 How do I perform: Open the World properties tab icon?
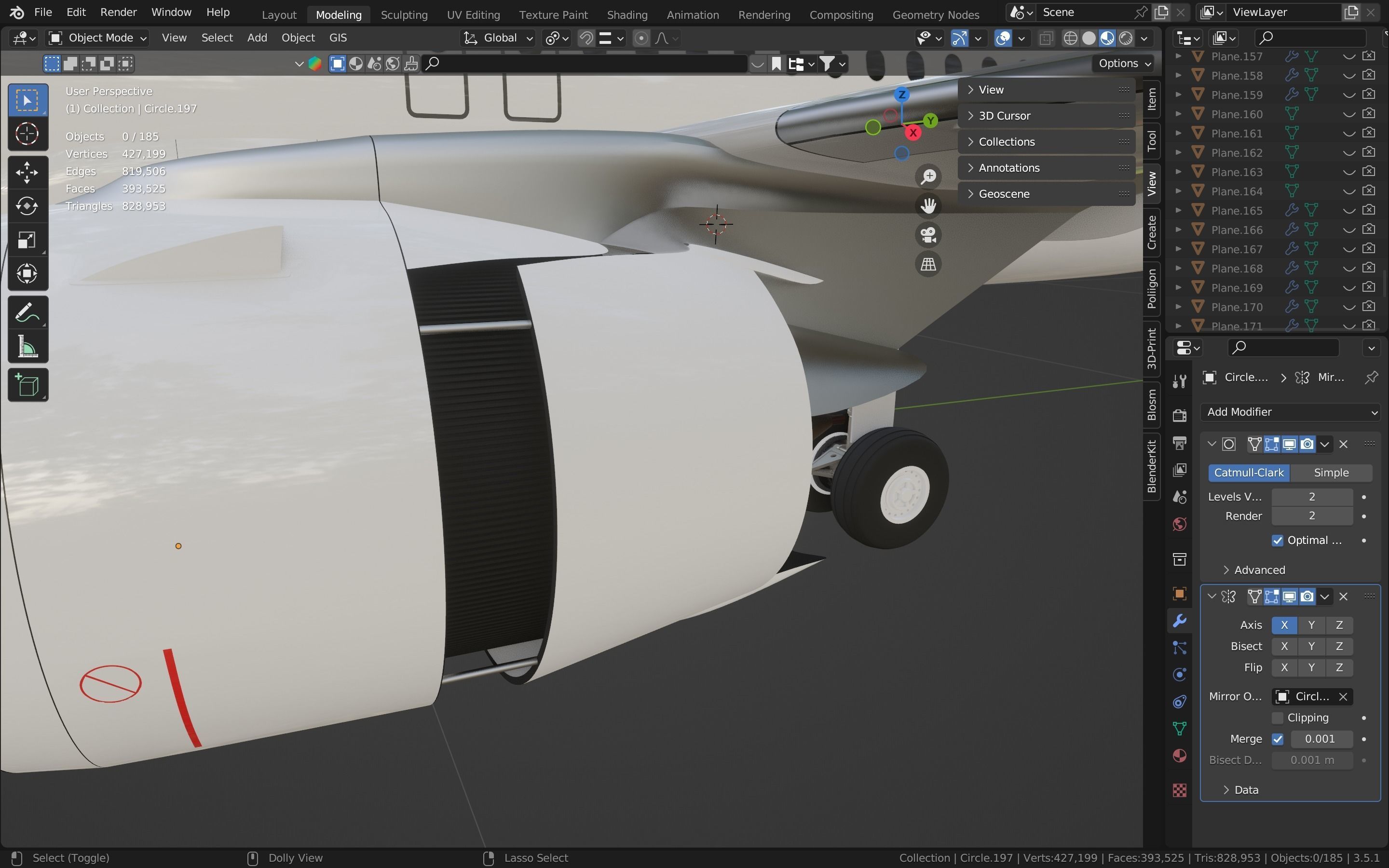(1180, 524)
